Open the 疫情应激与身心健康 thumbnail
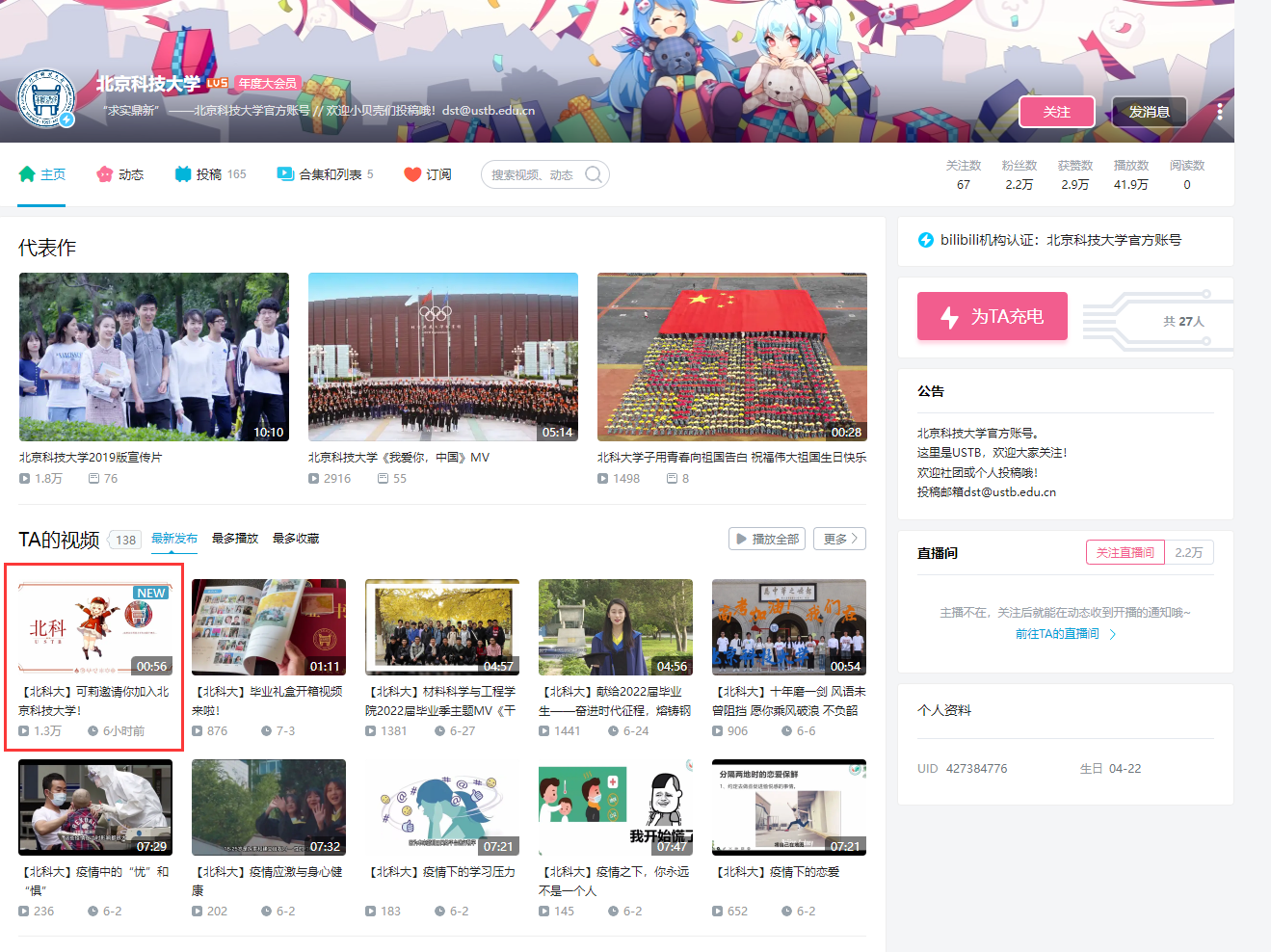Screen dimensions: 1271x952 click(x=269, y=807)
